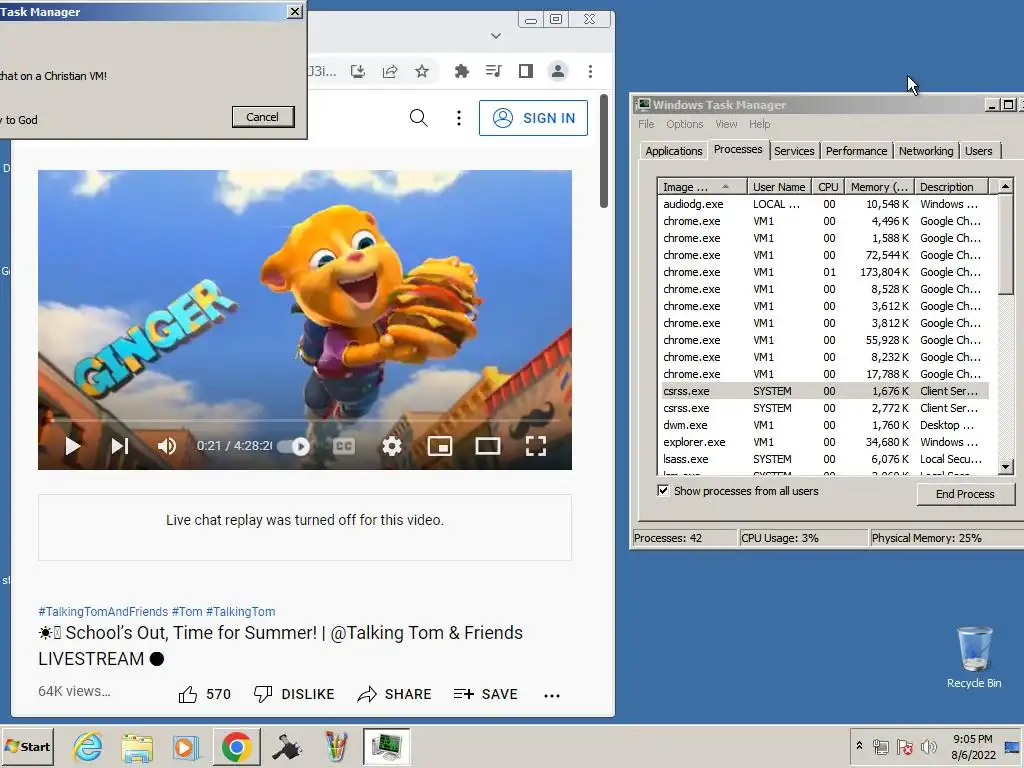Switch to the Users tab
This screenshot has height=768, width=1024.
tap(978, 151)
